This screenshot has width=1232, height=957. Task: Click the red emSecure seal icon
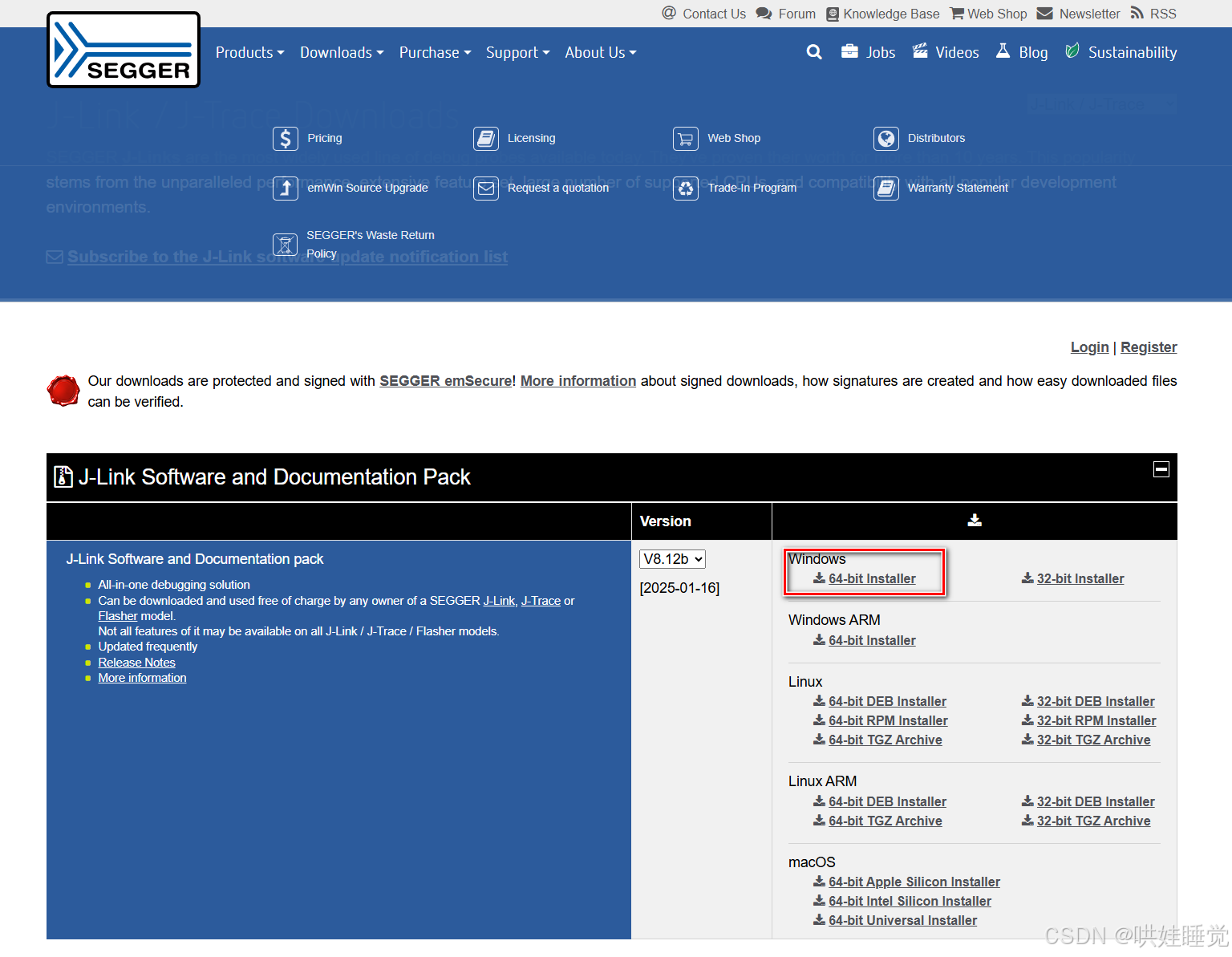tap(63, 391)
